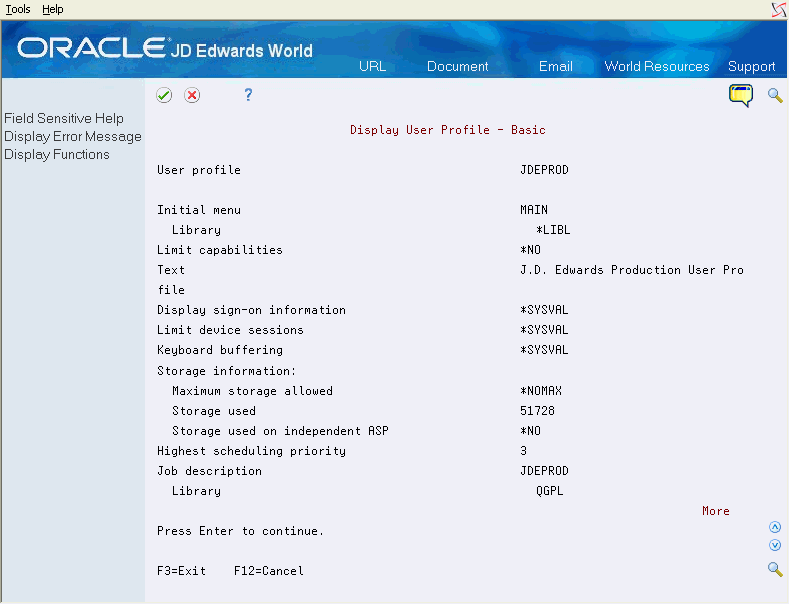
Task: Click Display sign-on information value *SYSVAL
Action: pyautogui.click(x=544, y=310)
